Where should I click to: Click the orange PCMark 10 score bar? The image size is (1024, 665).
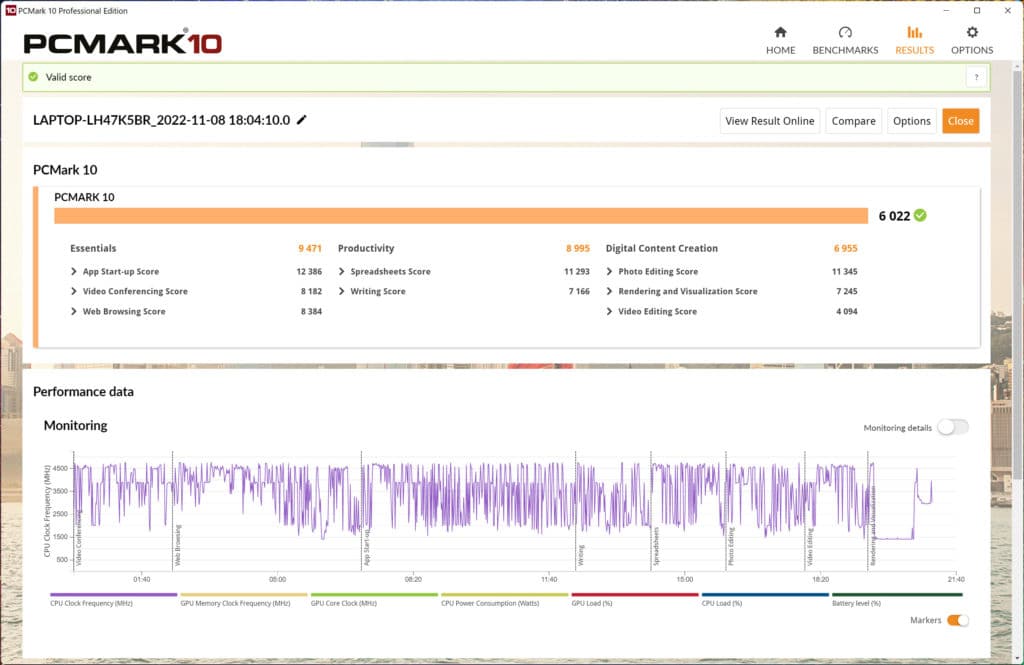461,216
